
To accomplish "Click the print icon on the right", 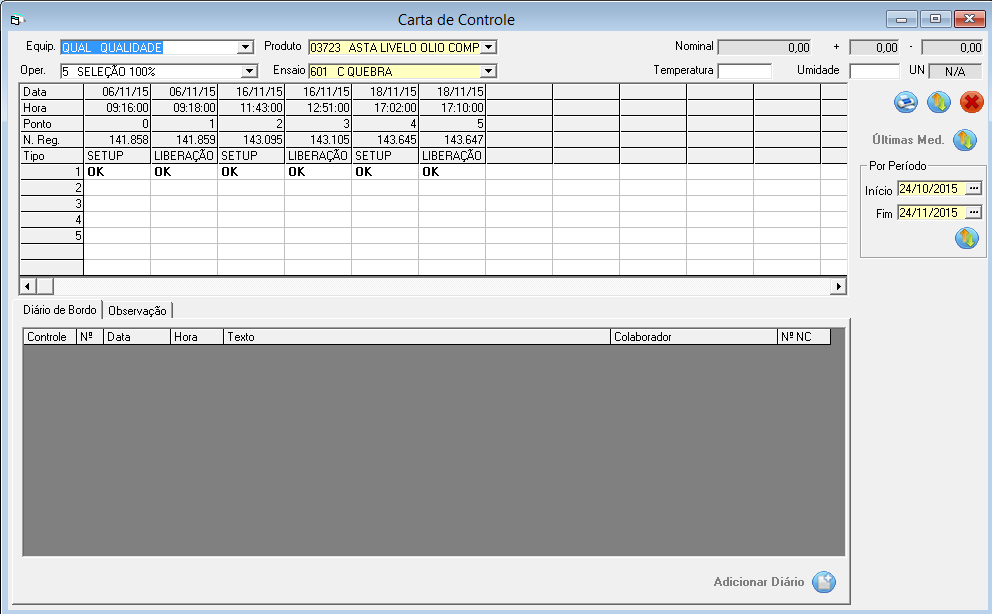I will click(x=906, y=102).
